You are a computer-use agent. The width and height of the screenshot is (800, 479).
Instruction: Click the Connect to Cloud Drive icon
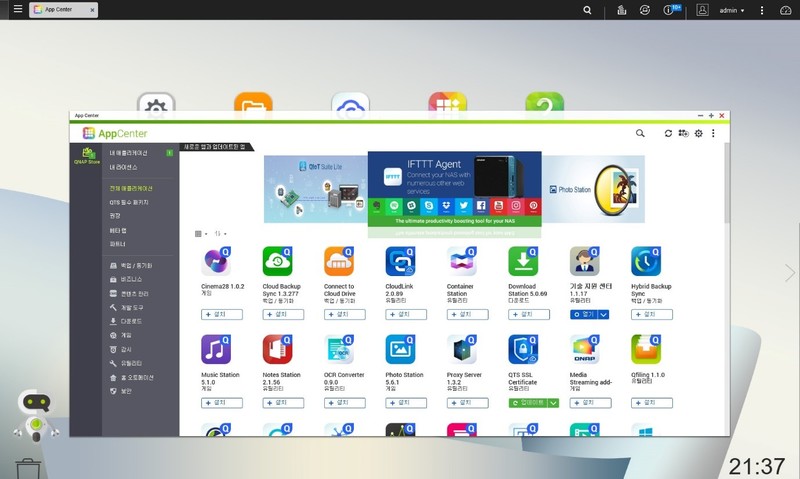coord(339,261)
